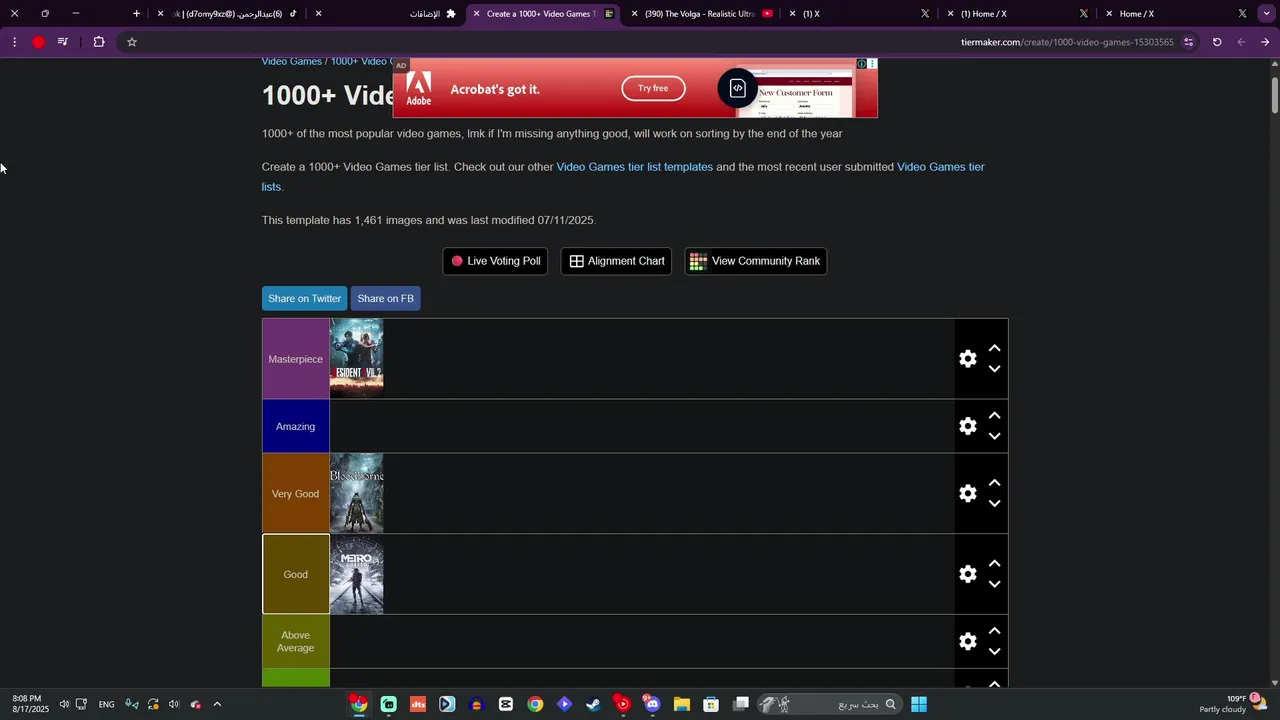The width and height of the screenshot is (1280, 720).
Task: Open settings gear for Masterpiece tier
Action: pyautogui.click(x=967, y=359)
